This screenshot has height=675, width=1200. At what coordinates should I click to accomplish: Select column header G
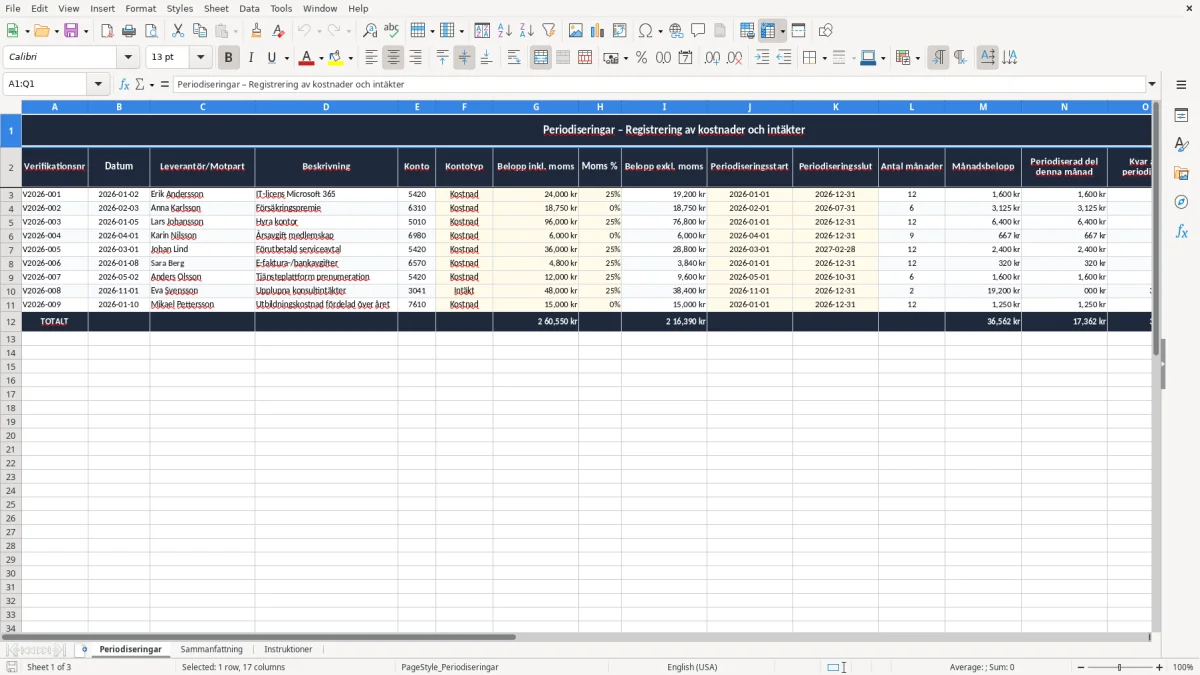pos(536,107)
